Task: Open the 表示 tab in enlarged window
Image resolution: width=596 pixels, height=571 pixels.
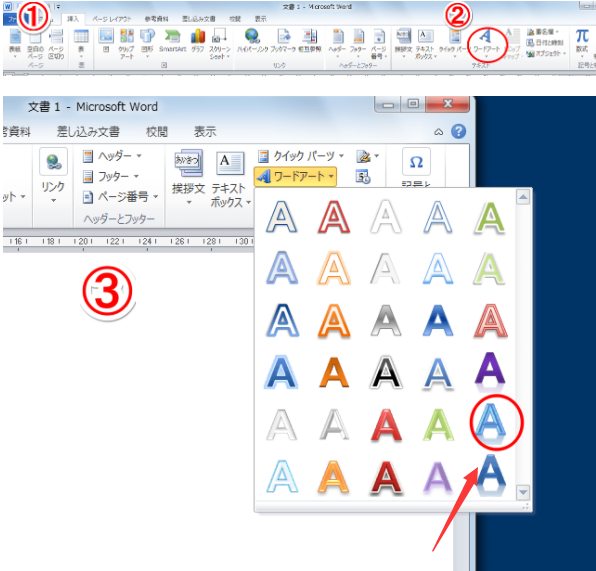Action: (x=205, y=132)
